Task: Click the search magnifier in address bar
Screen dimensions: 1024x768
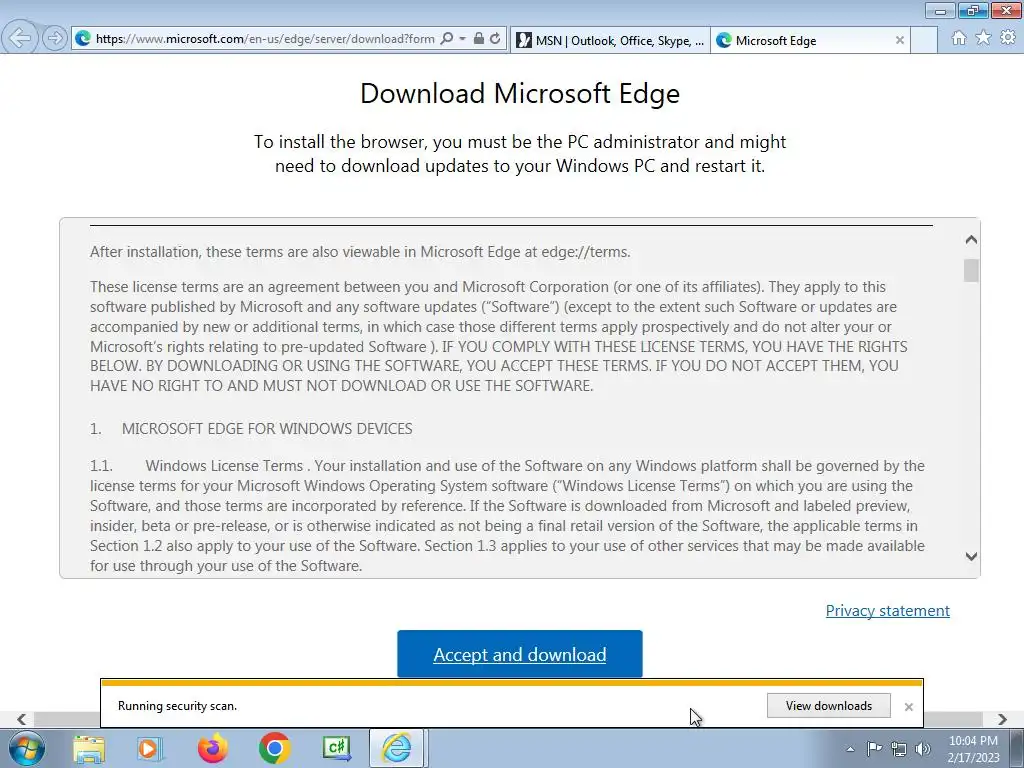Action: tap(447, 39)
